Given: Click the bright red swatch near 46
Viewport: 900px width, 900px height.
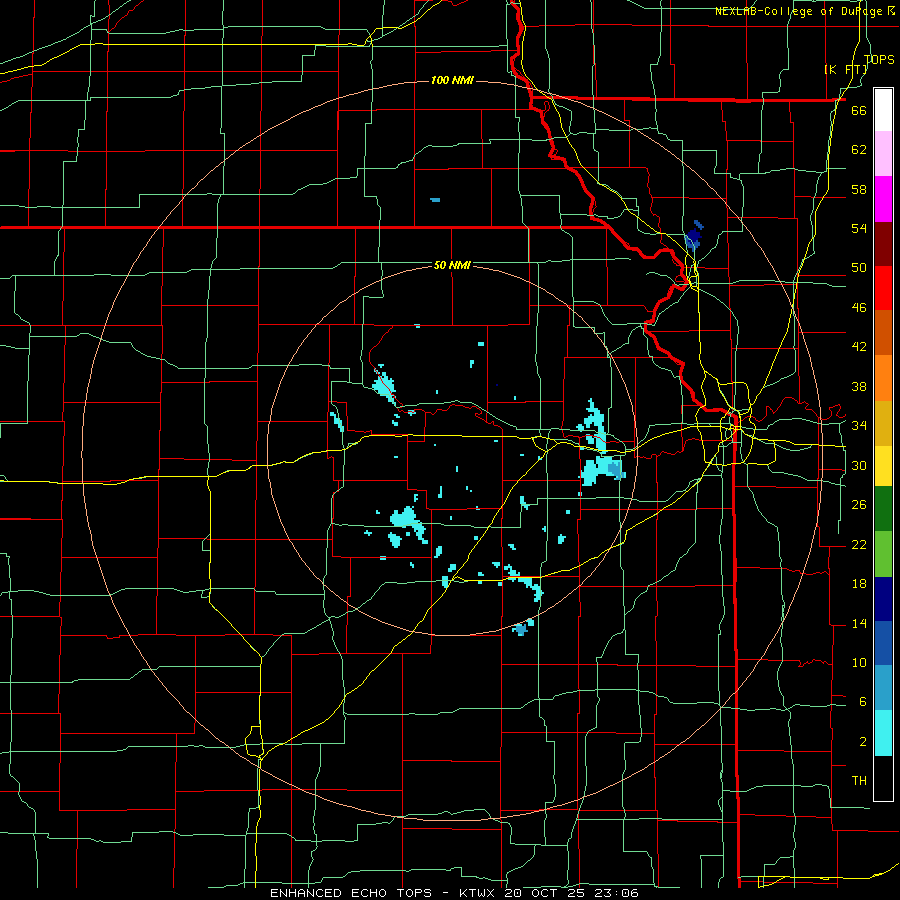Looking at the screenshot, I should pos(883,288).
